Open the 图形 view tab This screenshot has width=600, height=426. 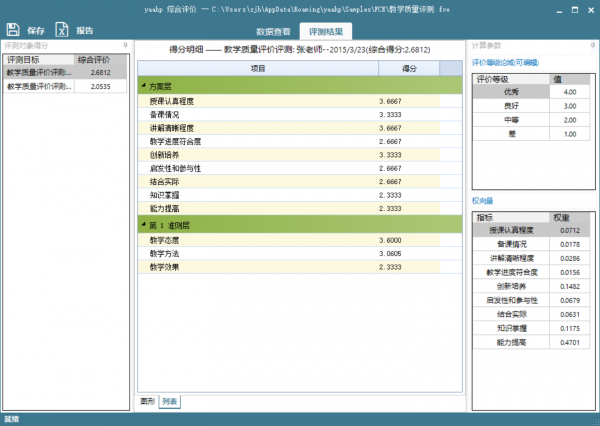pos(147,401)
